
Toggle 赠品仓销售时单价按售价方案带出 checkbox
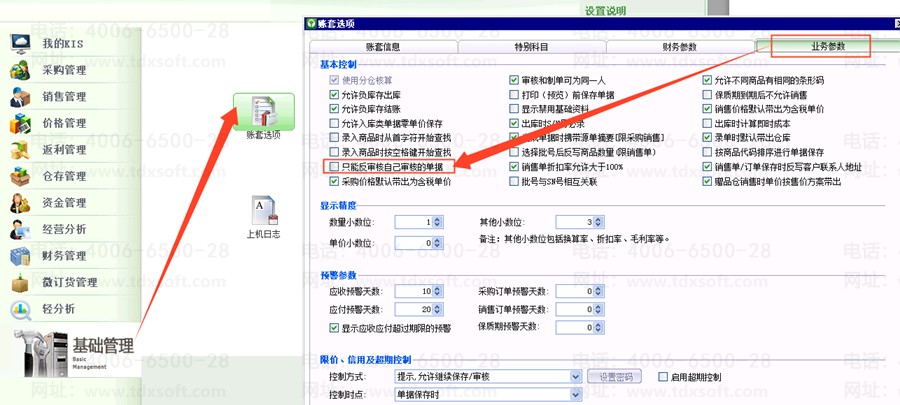[708, 181]
